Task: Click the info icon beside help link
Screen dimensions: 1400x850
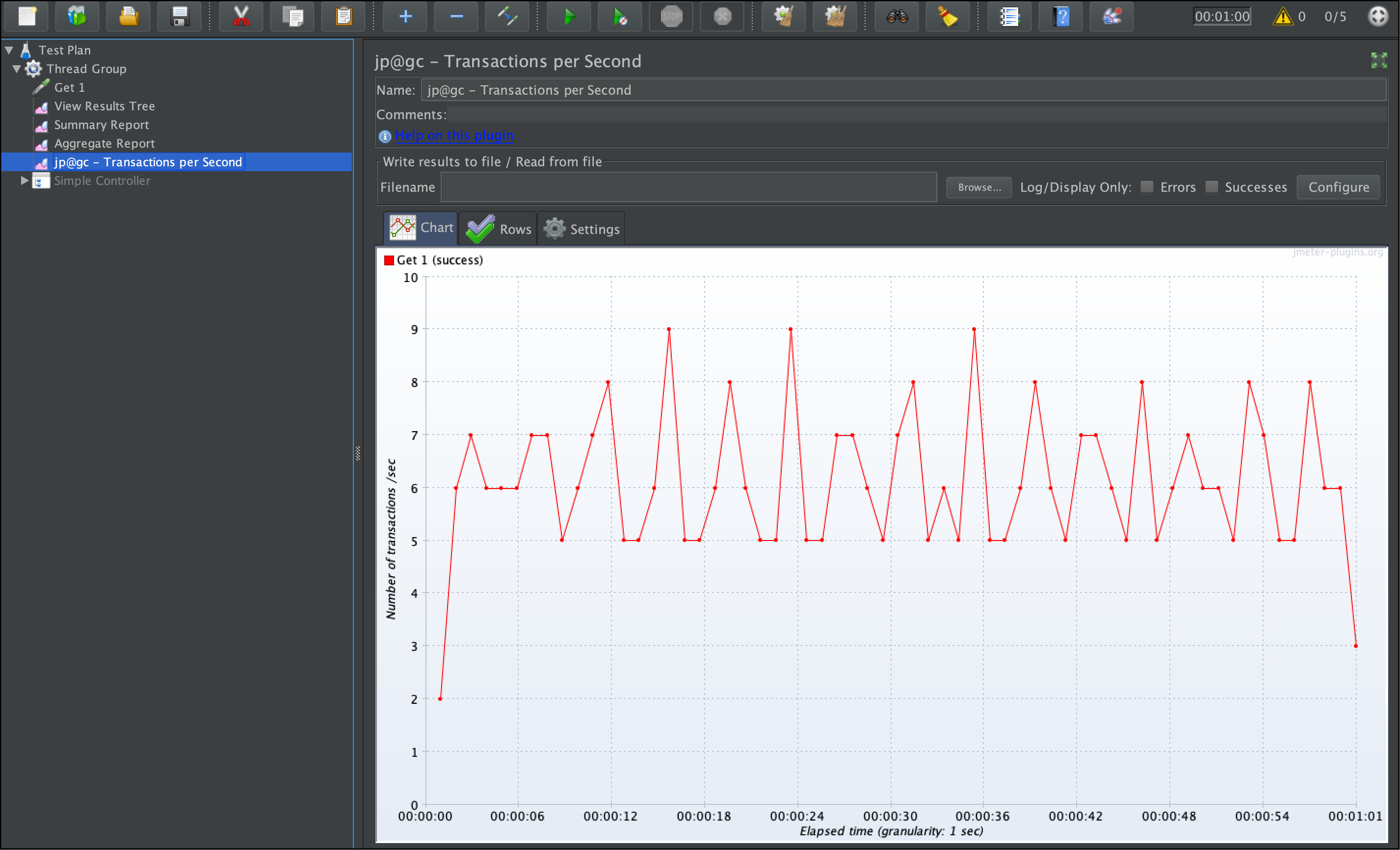Action: (385, 136)
